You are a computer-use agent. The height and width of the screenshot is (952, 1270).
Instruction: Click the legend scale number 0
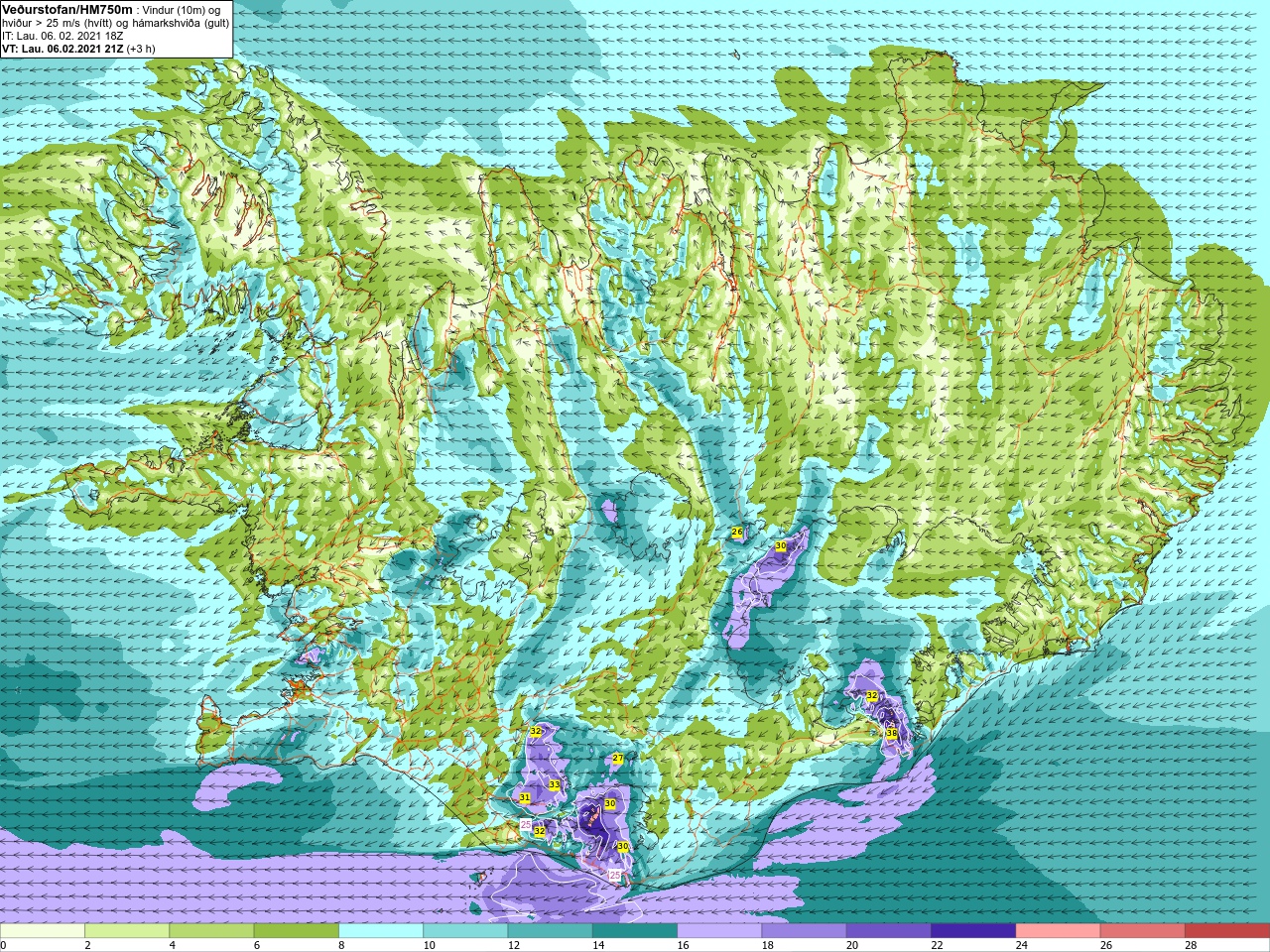click(x=4, y=945)
